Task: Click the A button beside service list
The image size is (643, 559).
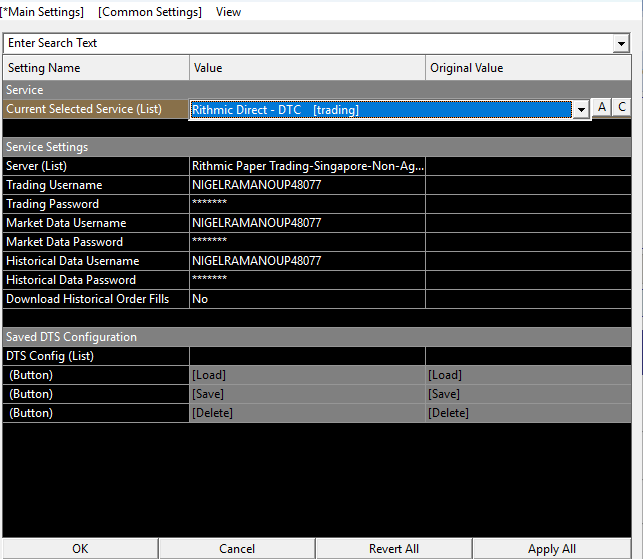Action: click(602, 107)
